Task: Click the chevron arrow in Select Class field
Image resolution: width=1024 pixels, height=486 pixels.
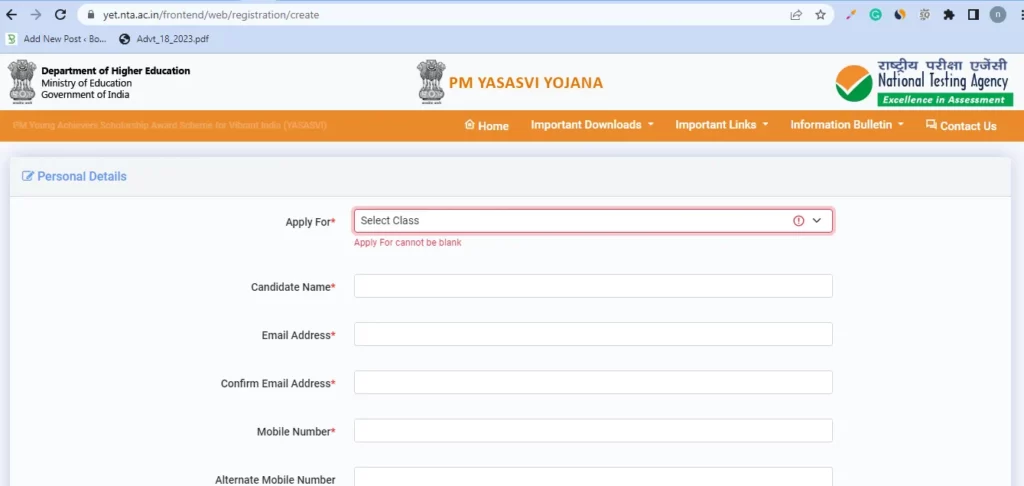Action: pos(816,221)
